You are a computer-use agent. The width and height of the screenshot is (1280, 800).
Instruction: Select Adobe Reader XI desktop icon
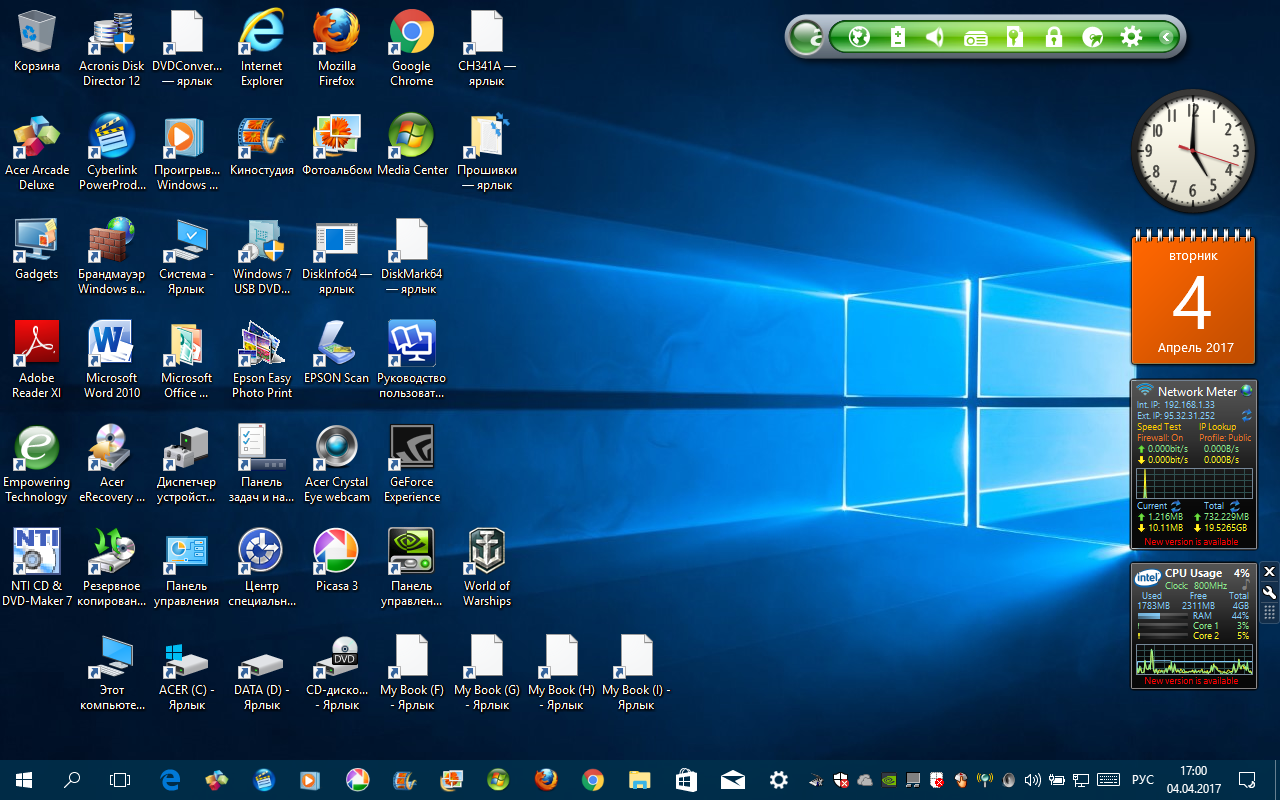tap(37, 361)
